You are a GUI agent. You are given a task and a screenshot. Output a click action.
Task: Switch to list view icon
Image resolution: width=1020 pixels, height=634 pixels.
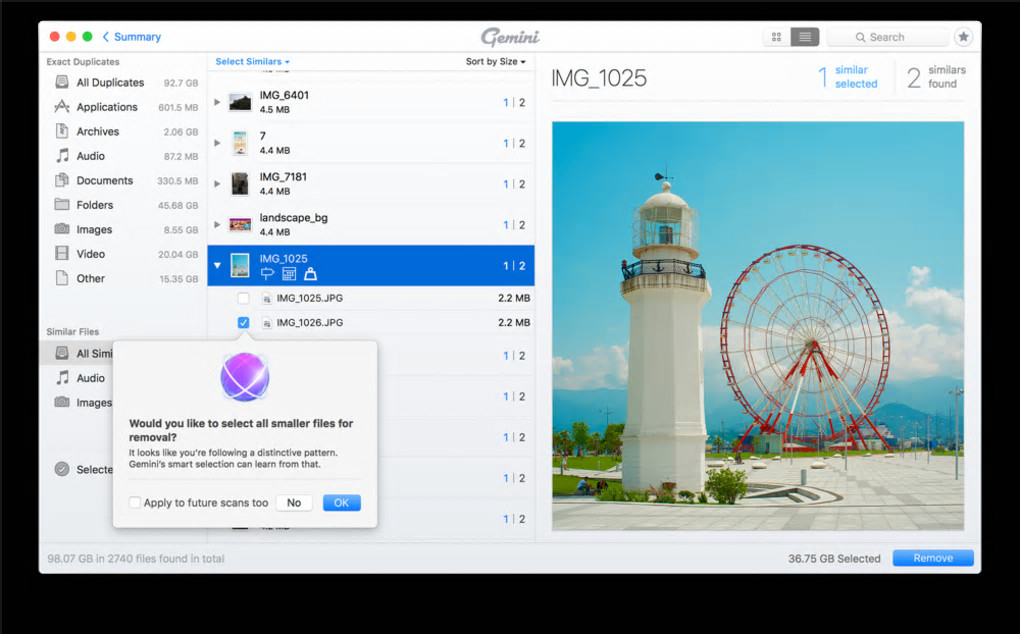tap(805, 37)
